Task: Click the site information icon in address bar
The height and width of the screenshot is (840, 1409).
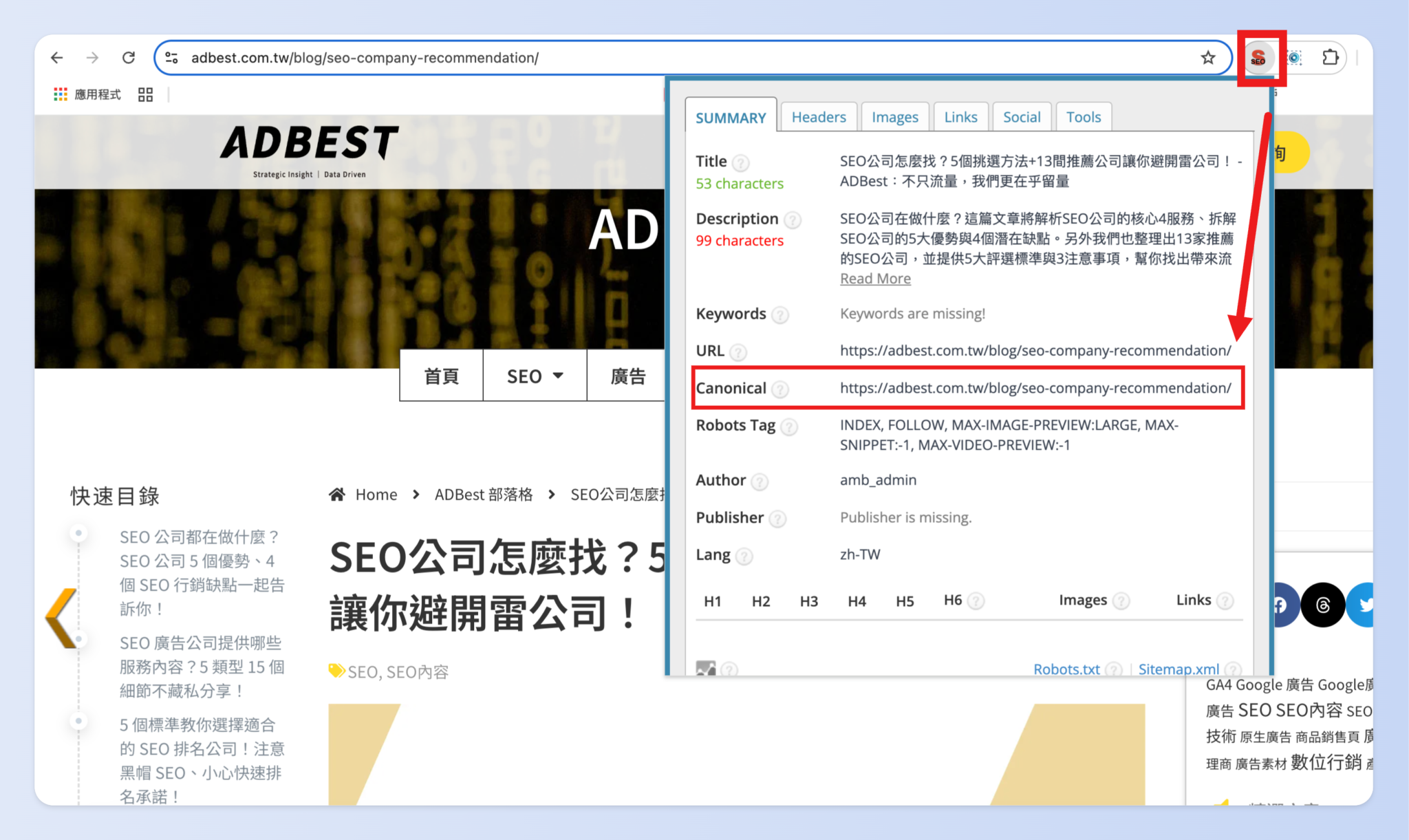Action: pyautogui.click(x=171, y=58)
